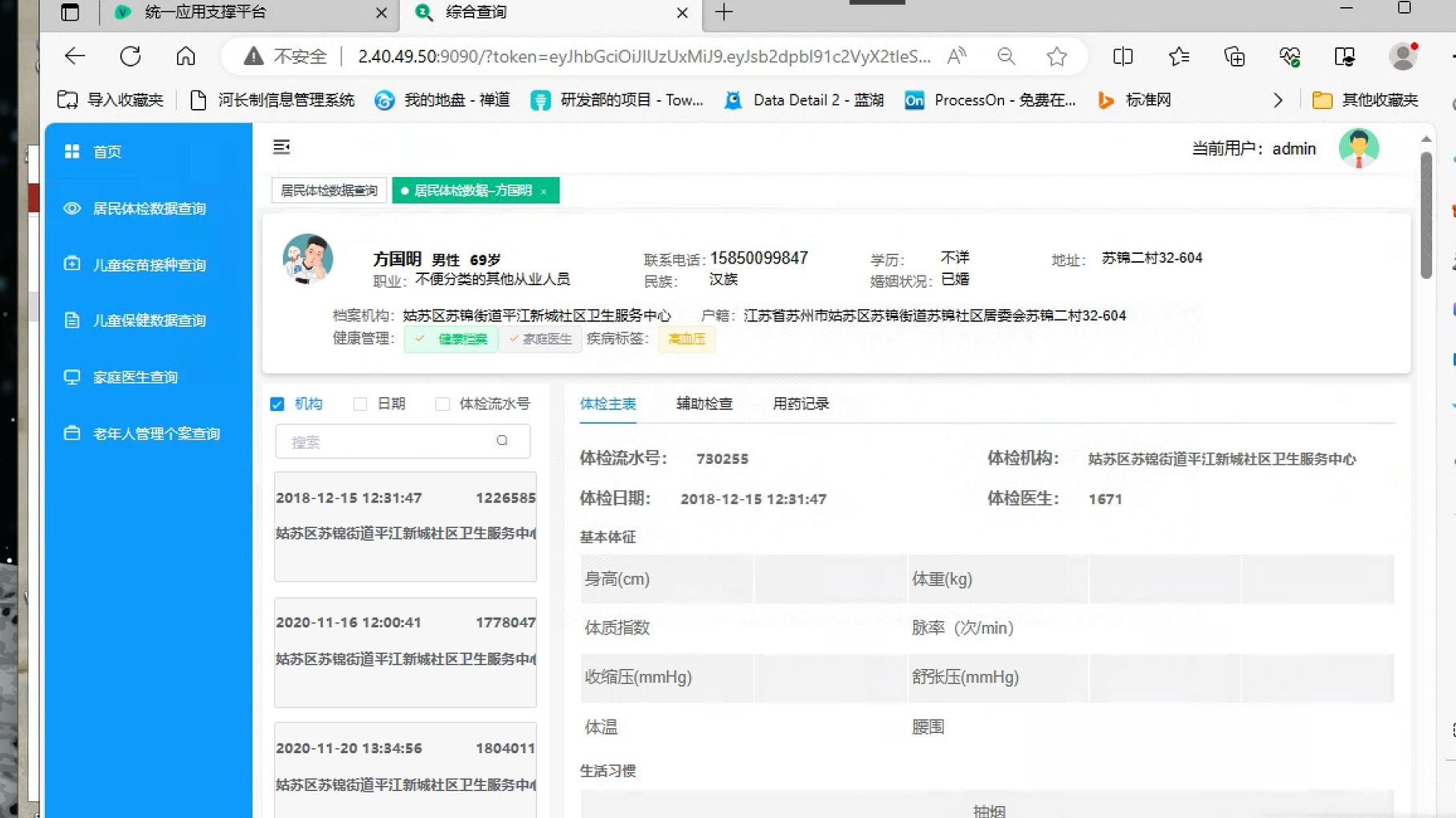Click the browser profile avatar

click(x=1403, y=56)
